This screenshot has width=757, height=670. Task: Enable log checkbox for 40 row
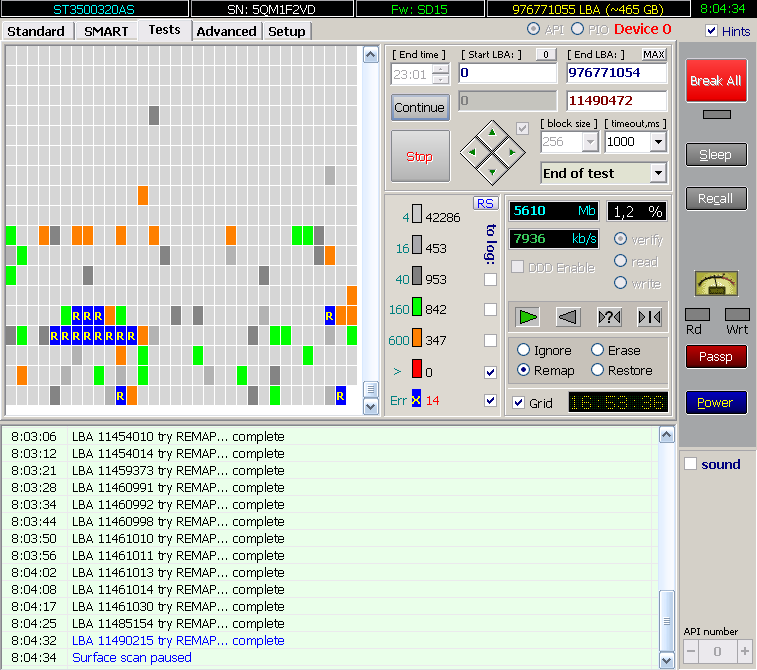tap(491, 279)
